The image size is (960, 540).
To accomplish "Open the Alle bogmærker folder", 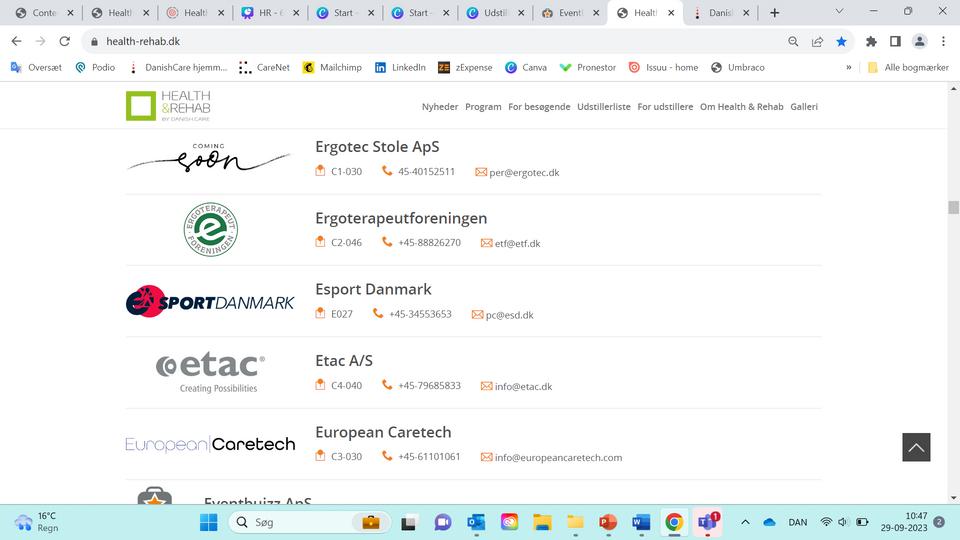I will tap(908, 67).
